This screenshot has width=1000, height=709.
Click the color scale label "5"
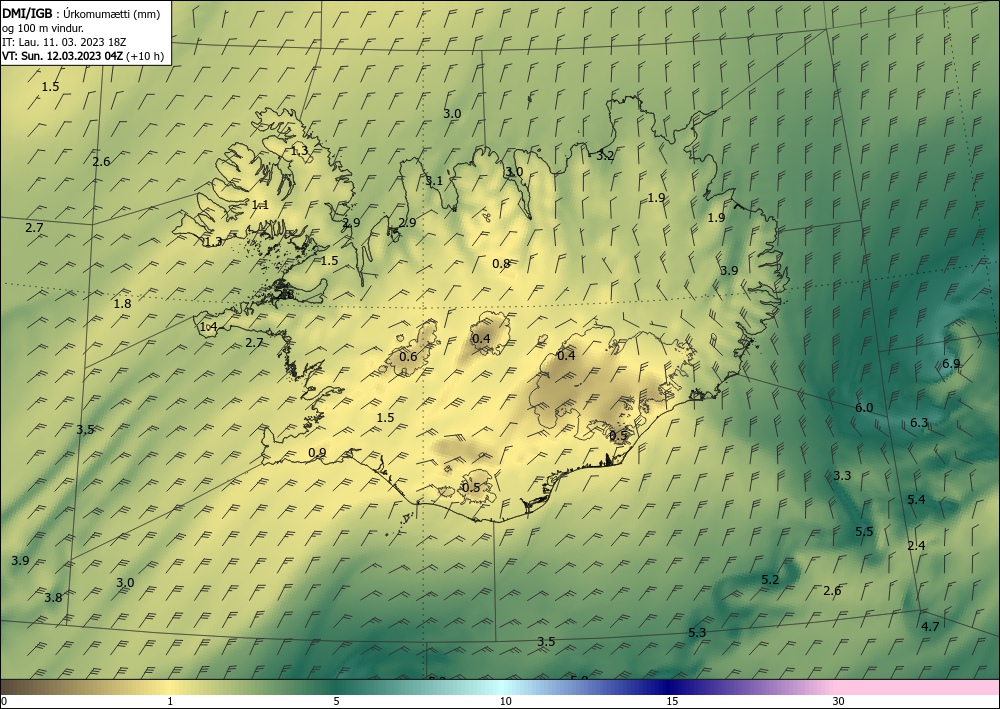point(336,702)
